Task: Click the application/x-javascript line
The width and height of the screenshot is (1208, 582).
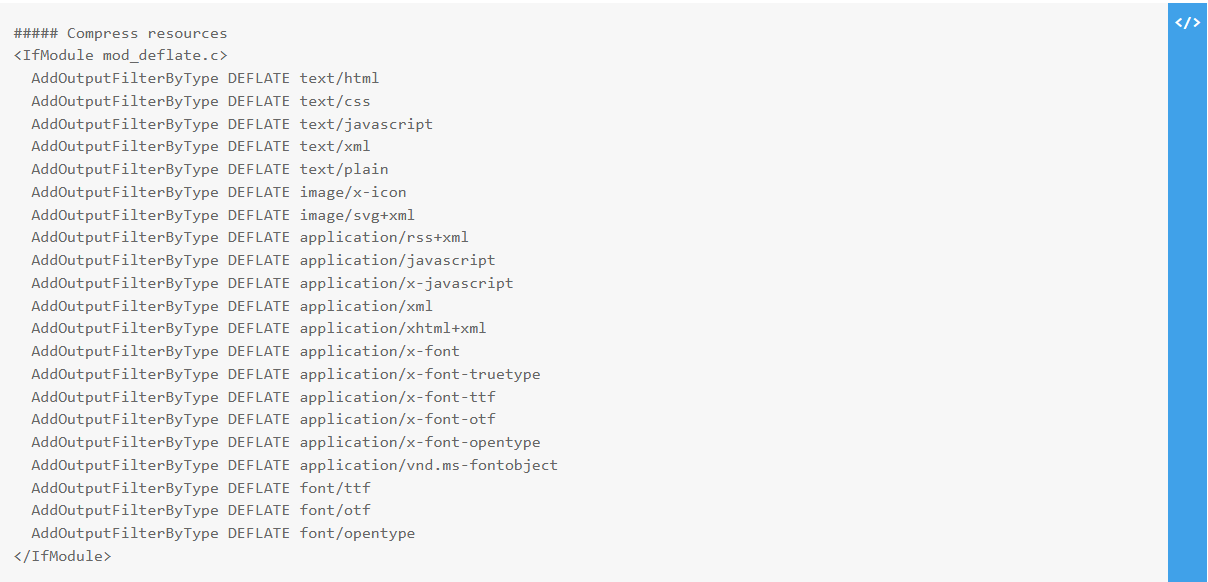Action: (272, 283)
